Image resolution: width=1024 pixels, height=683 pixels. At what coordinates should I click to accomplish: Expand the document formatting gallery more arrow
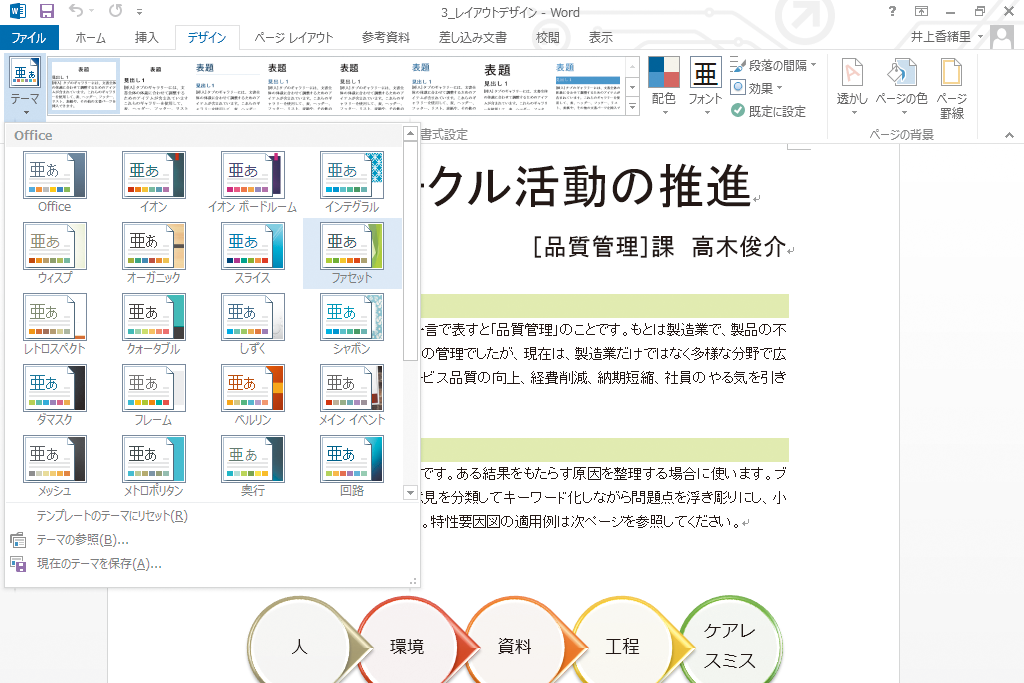click(632, 106)
